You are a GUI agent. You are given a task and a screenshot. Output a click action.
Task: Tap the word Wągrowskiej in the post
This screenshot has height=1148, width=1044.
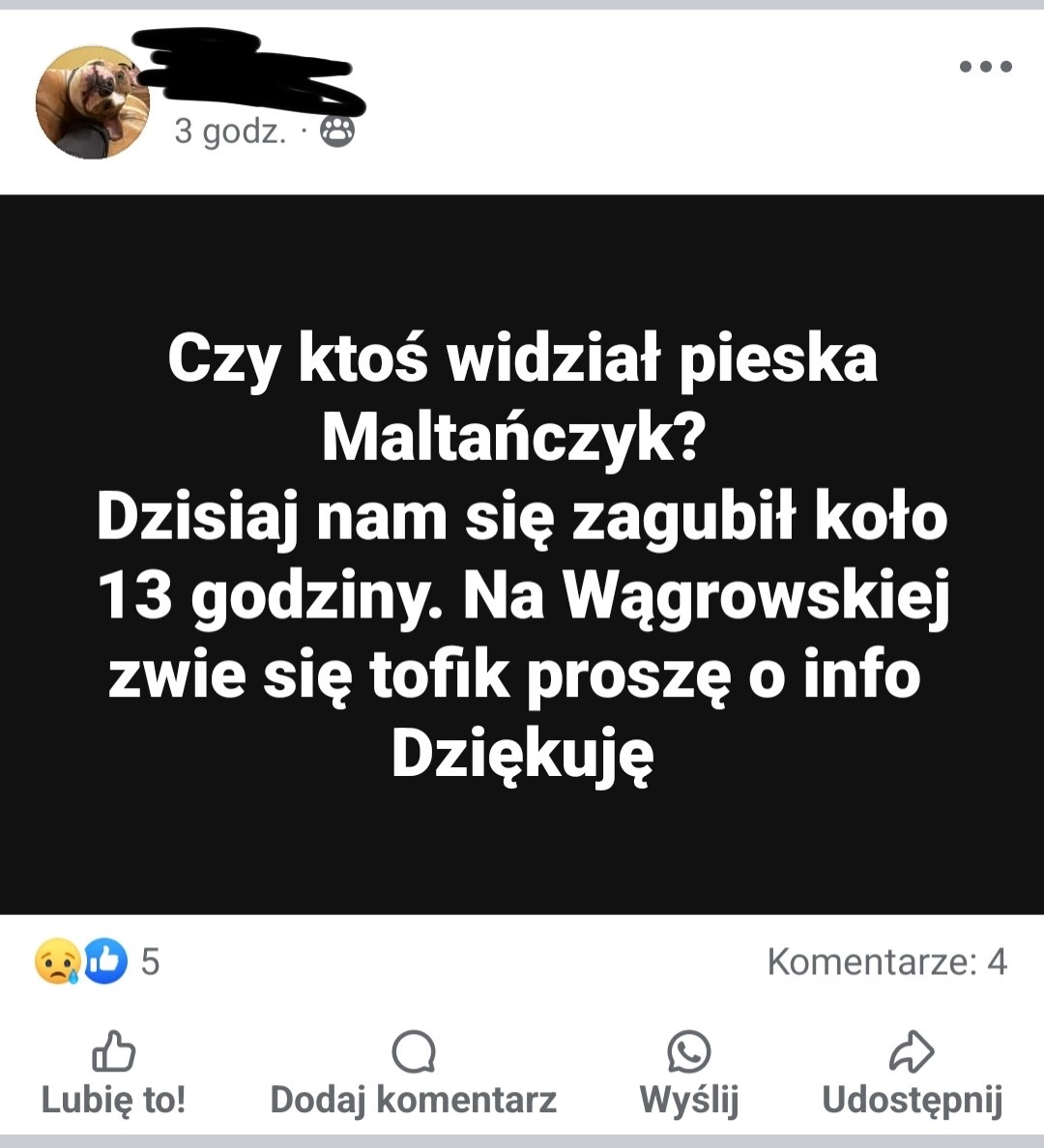(756, 596)
